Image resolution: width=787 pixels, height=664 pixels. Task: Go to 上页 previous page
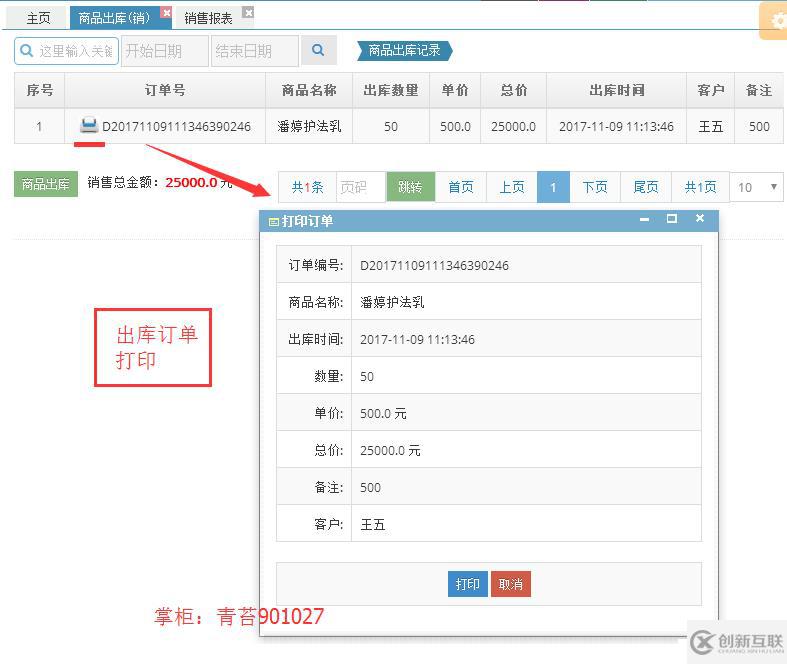pos(512,187)
